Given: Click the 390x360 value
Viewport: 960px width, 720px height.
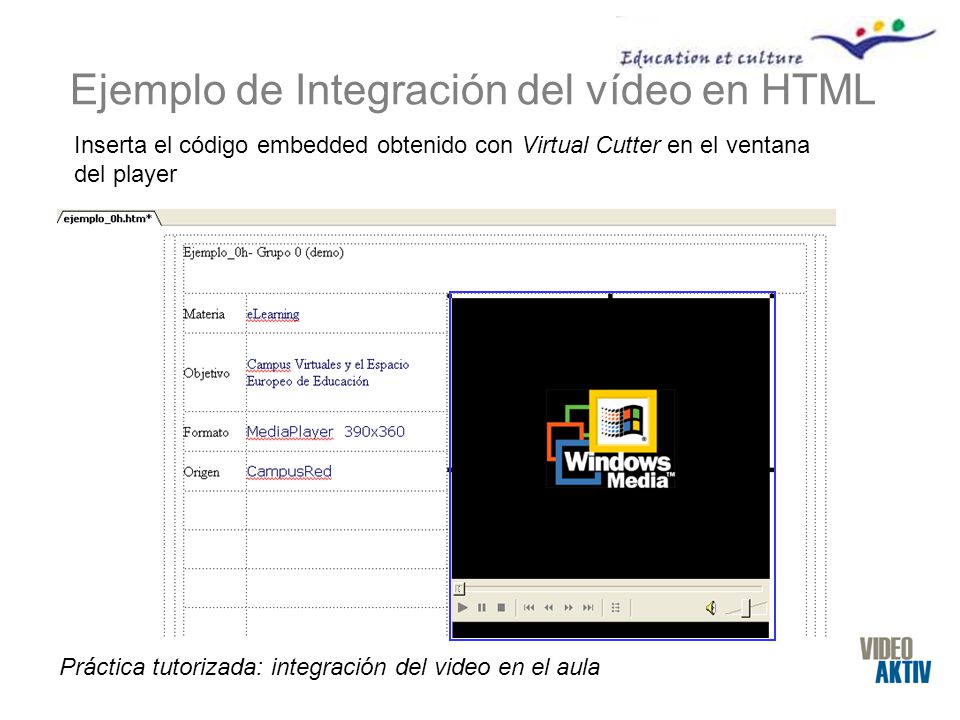Looking at the screenshot, I should pos(374,432).
